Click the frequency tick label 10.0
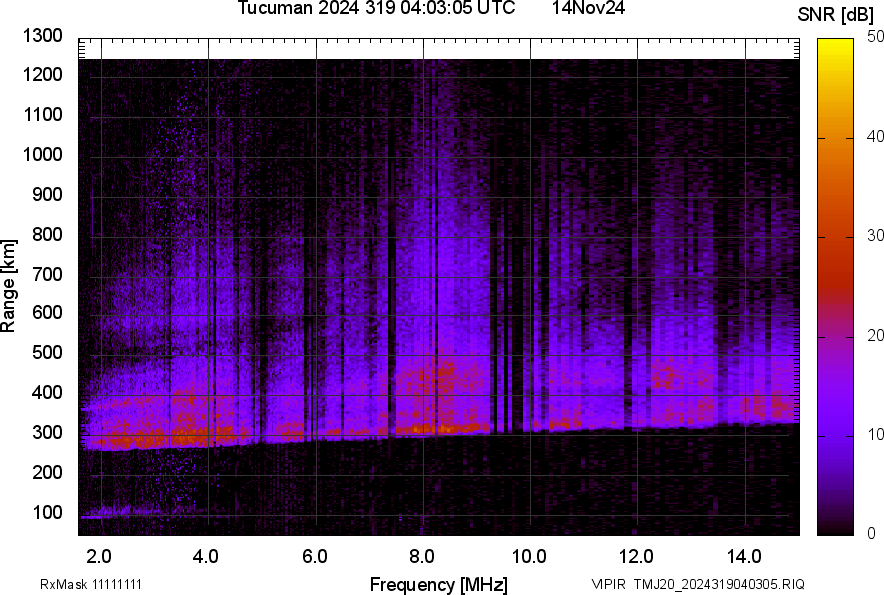The image size is (884, 595). point(529,557)
